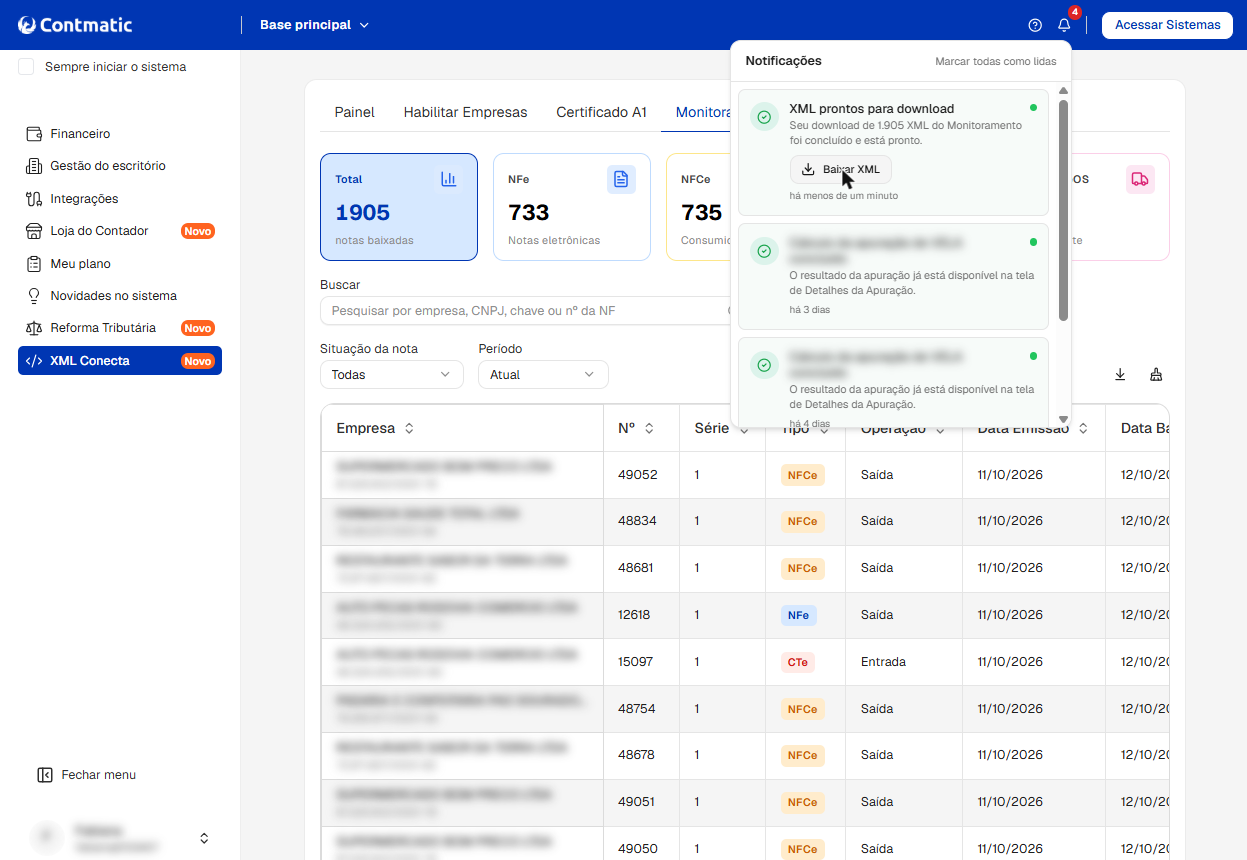Click the icon right of the download icon
This screenshot has width=1247, height=860.
tap(1156, 375)
